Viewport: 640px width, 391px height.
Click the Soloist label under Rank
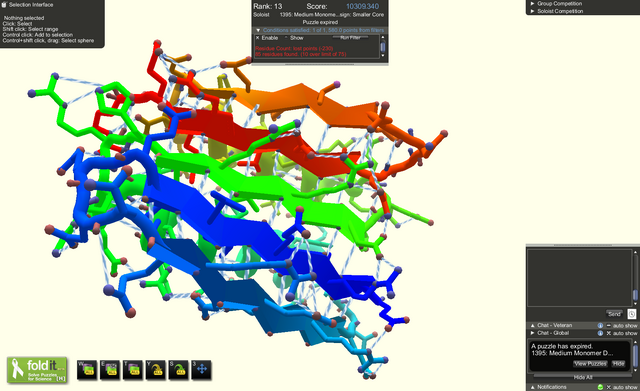[x=261, y=14]
